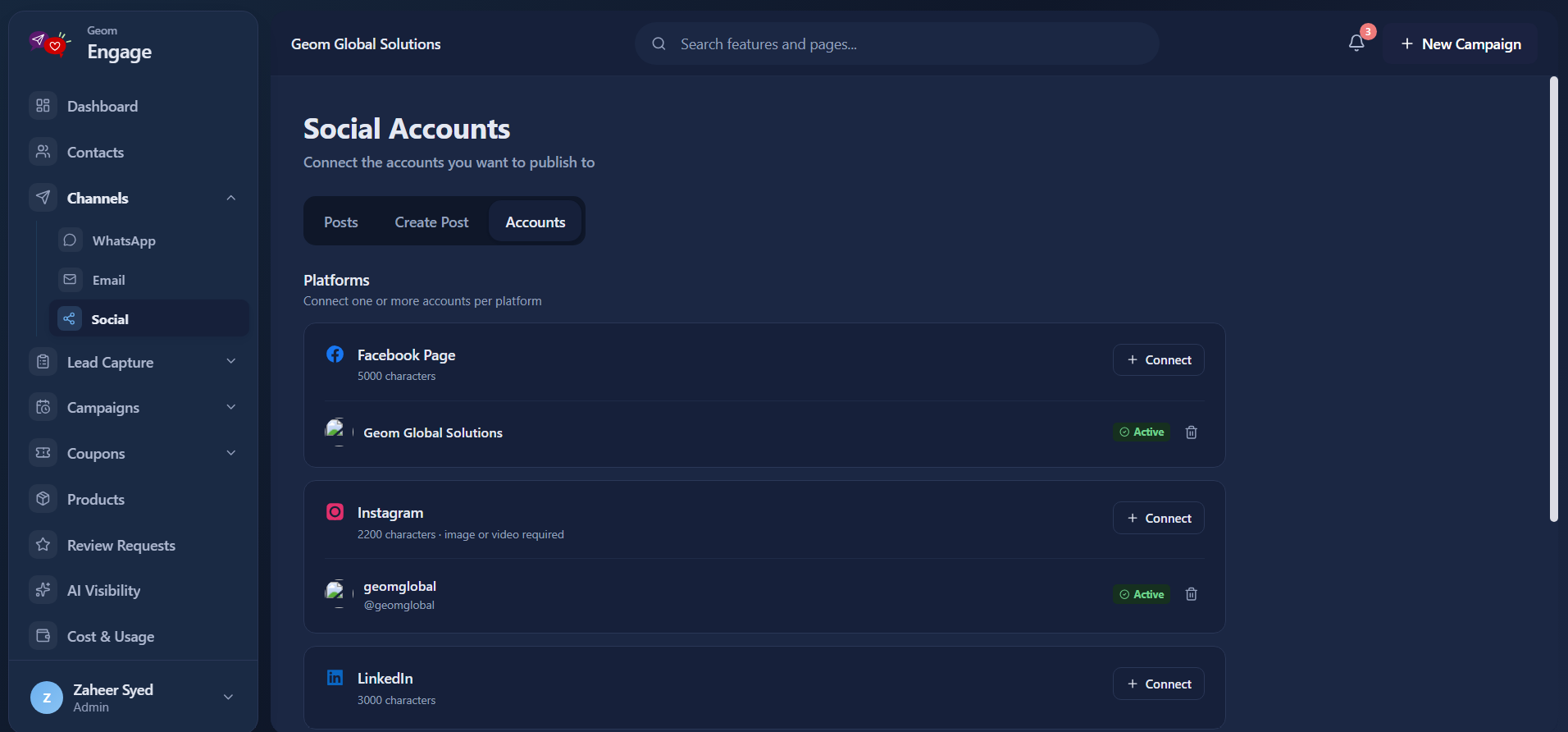Open the Products page
The height and width of the screenshot is (732, 1568).
coord(133,499)
